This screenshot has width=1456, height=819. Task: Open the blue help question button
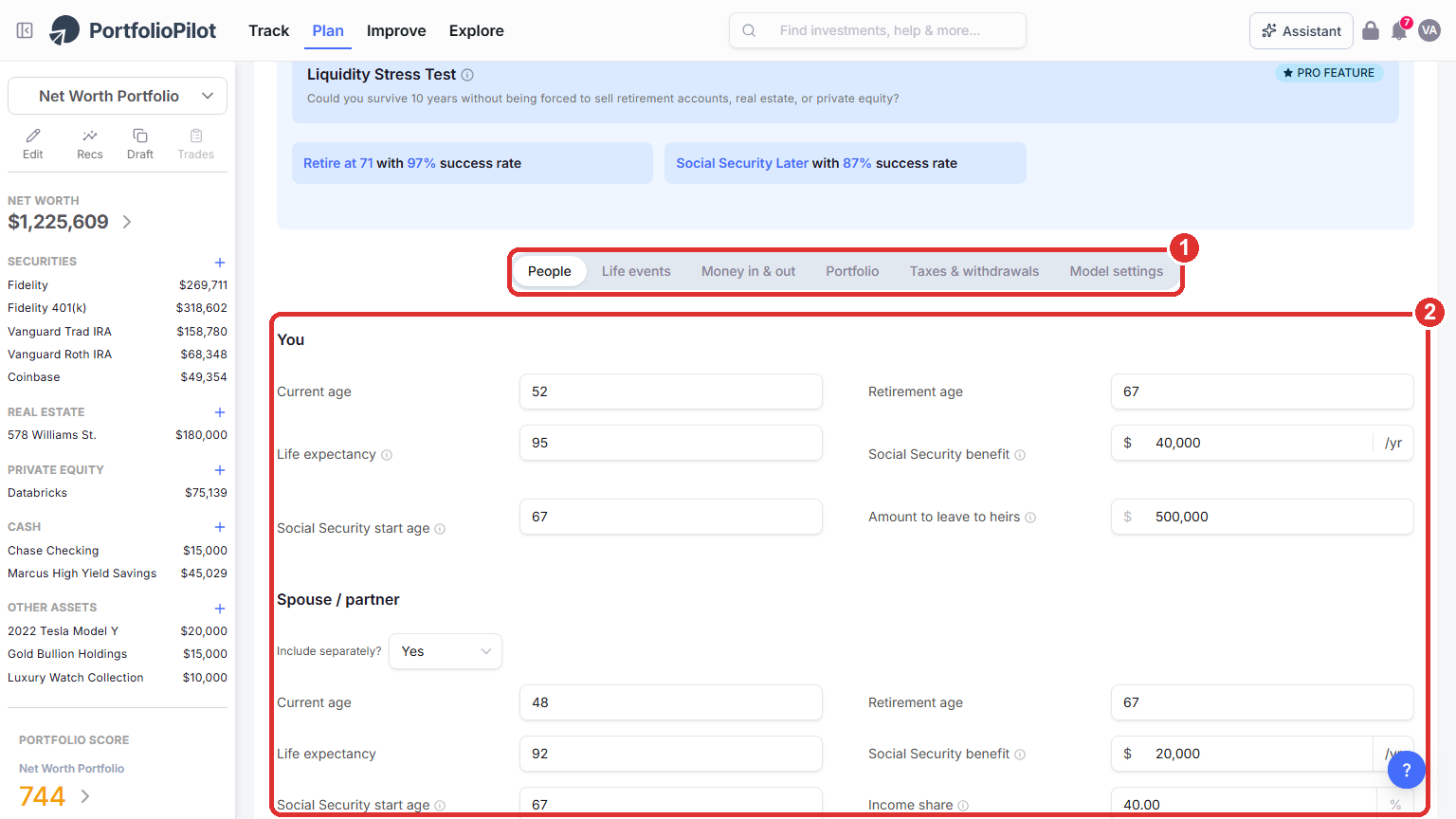click(x=1407, y=770)
